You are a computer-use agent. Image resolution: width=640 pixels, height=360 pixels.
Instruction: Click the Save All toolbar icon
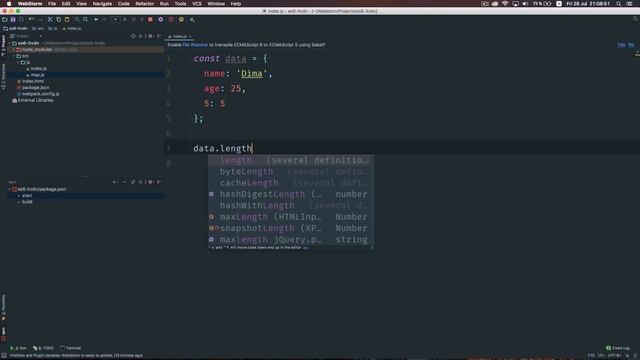13,19
